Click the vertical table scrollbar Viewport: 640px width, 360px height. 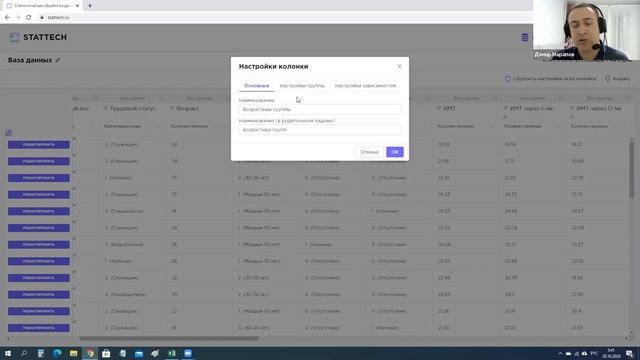(x=631, y=169)
